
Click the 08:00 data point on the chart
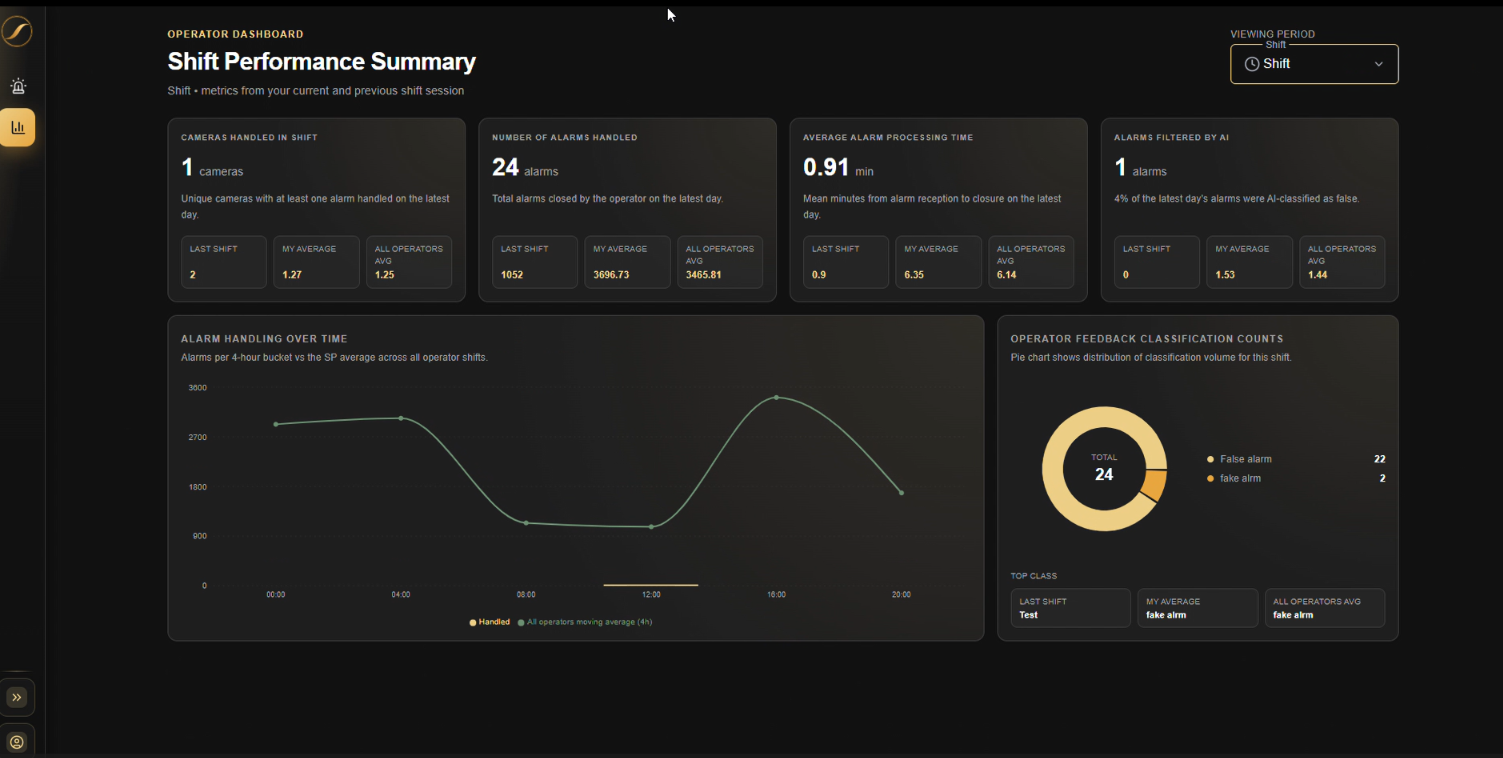[x=526, y=523]
